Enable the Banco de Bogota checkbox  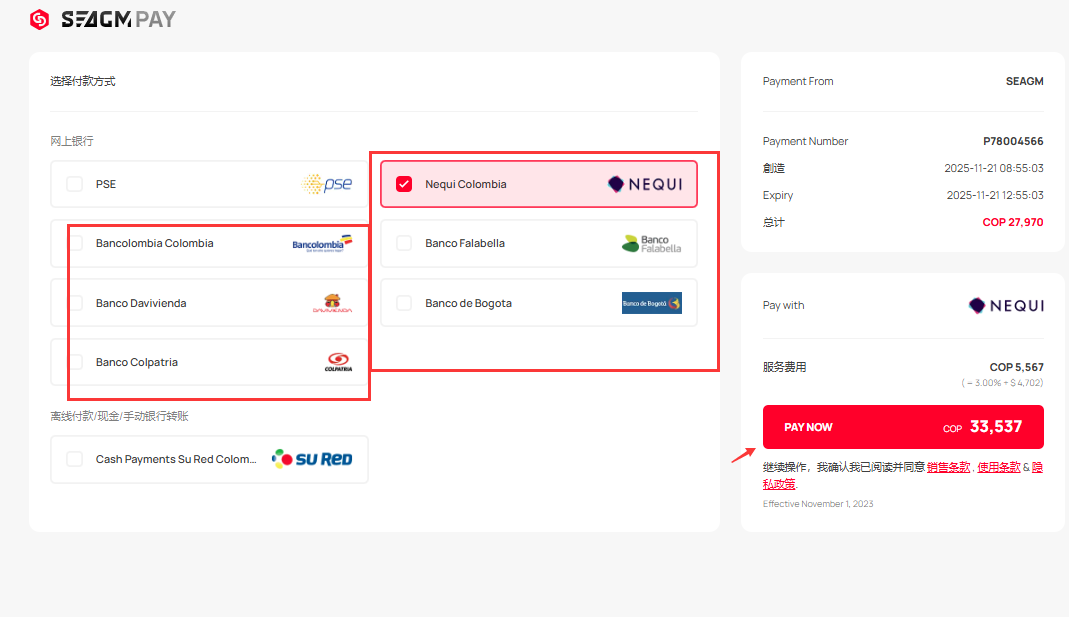click(404, 303)
